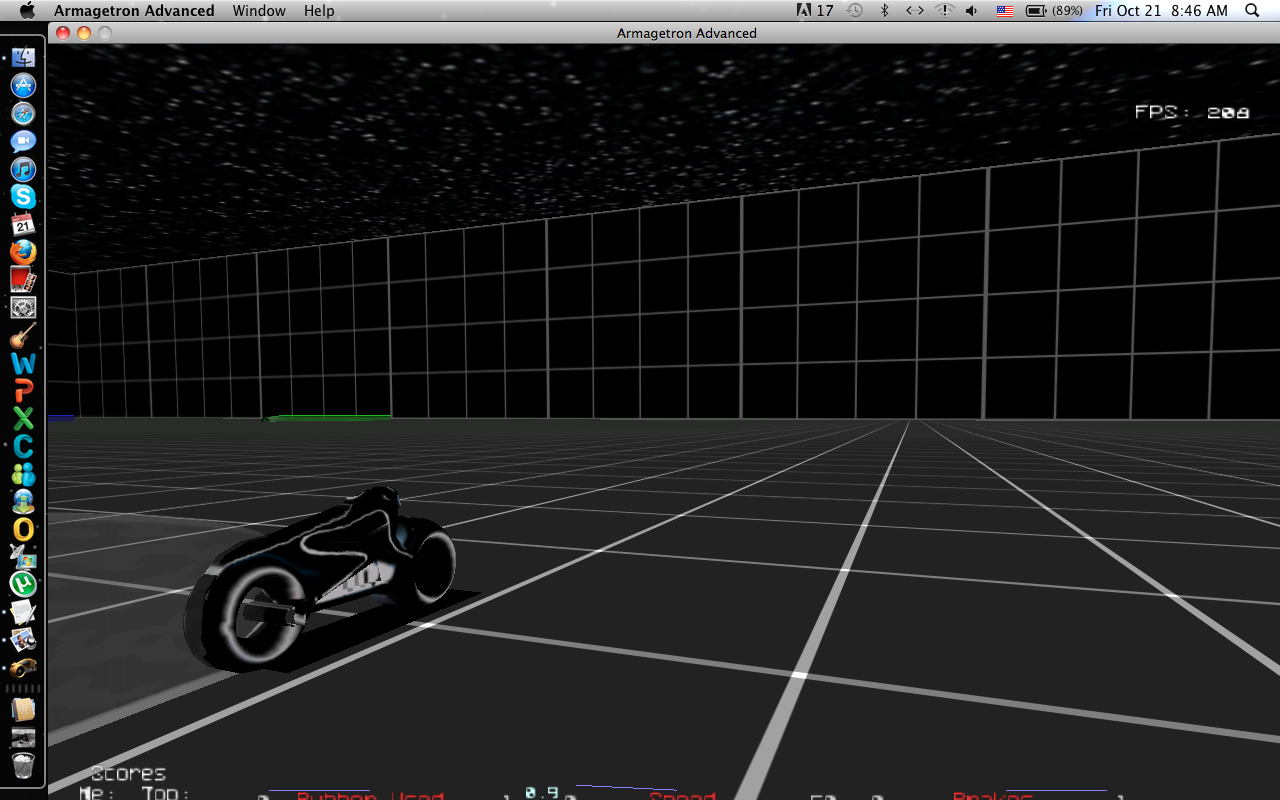The width and height of the screenshot is (1280, 800).
Task: Open GarageBand guitar icon in dock
Action: [23, 335]
